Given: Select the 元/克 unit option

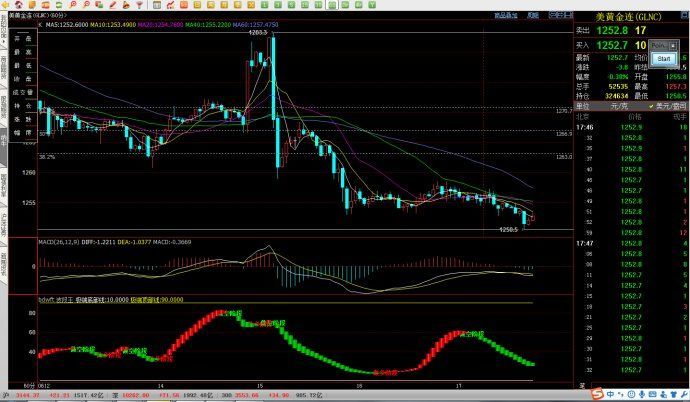Looking at the screenshot, I should (618, 106).
